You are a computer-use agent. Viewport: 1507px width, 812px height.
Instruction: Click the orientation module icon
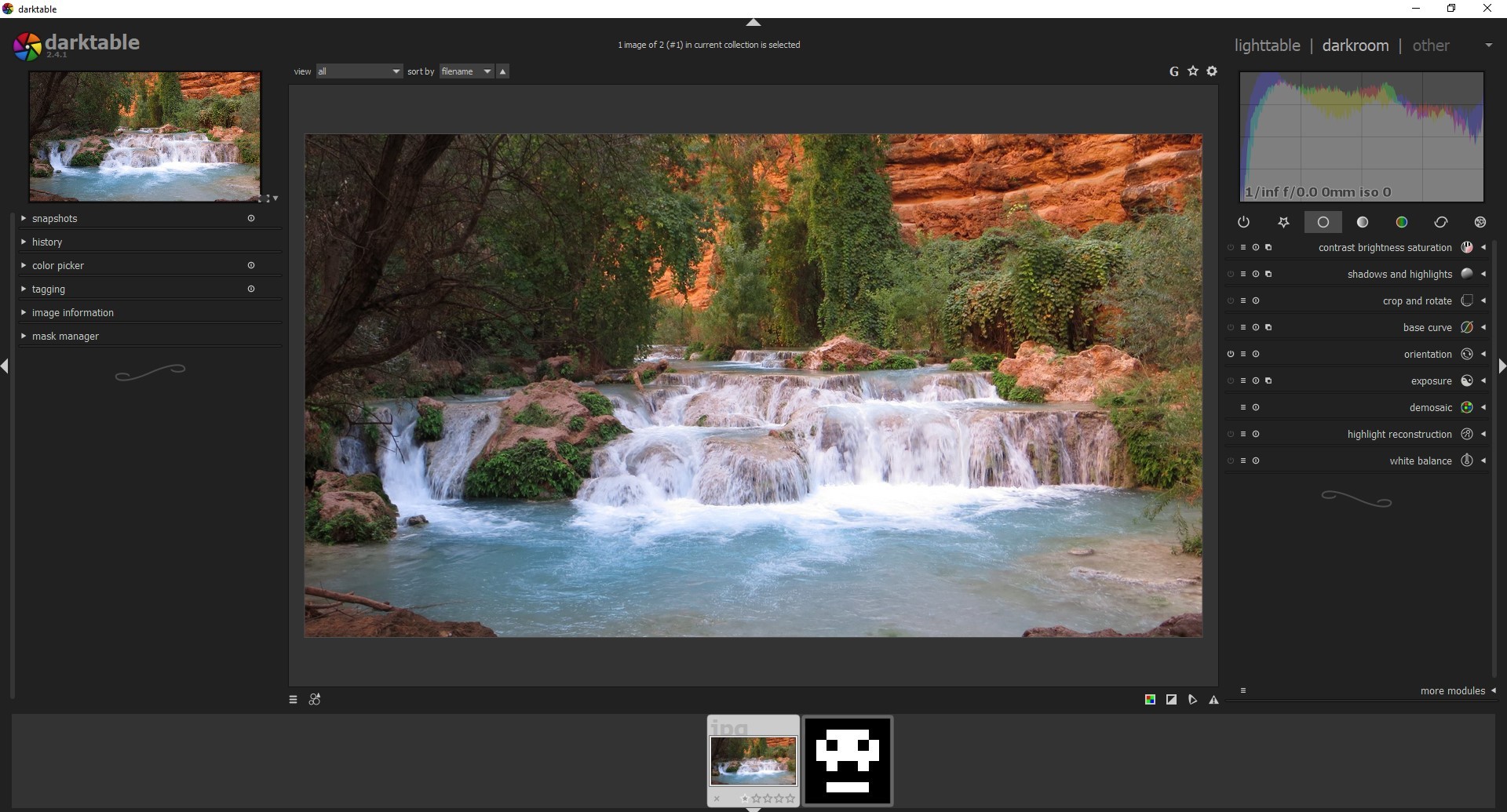(x=1466, y=354)
